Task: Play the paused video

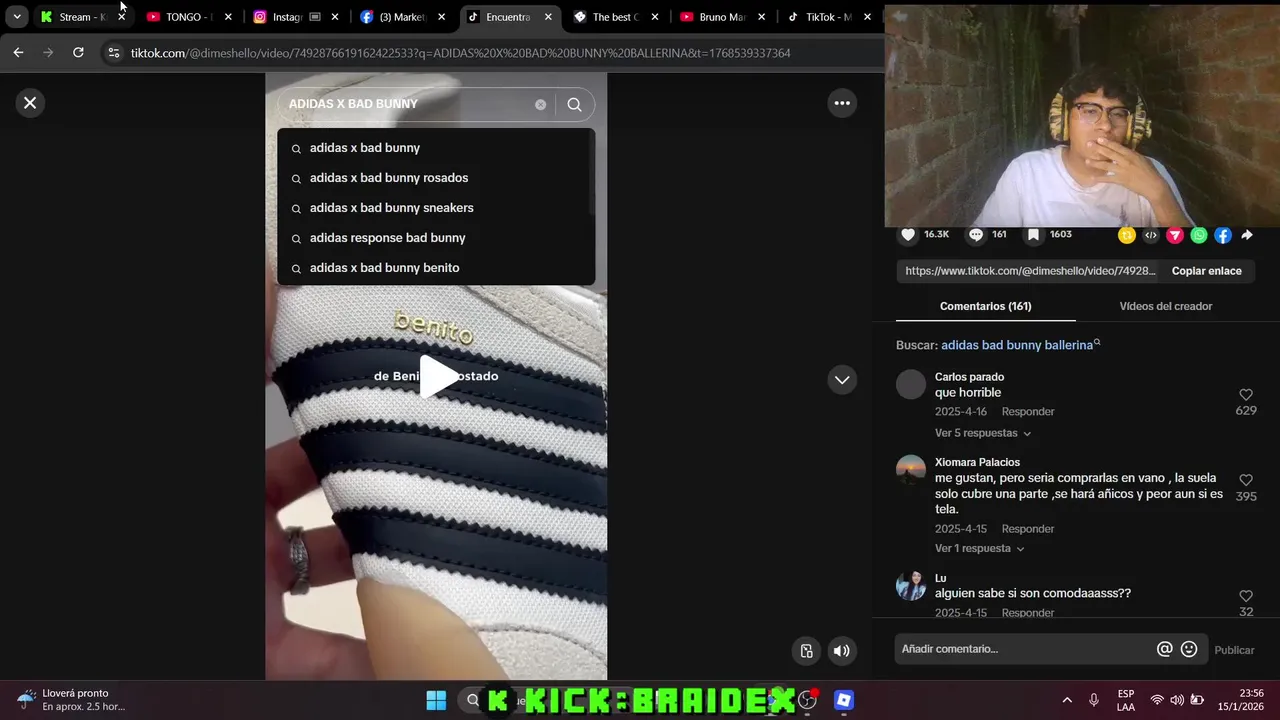Action: pyautogui.click(x=437, y=377)
